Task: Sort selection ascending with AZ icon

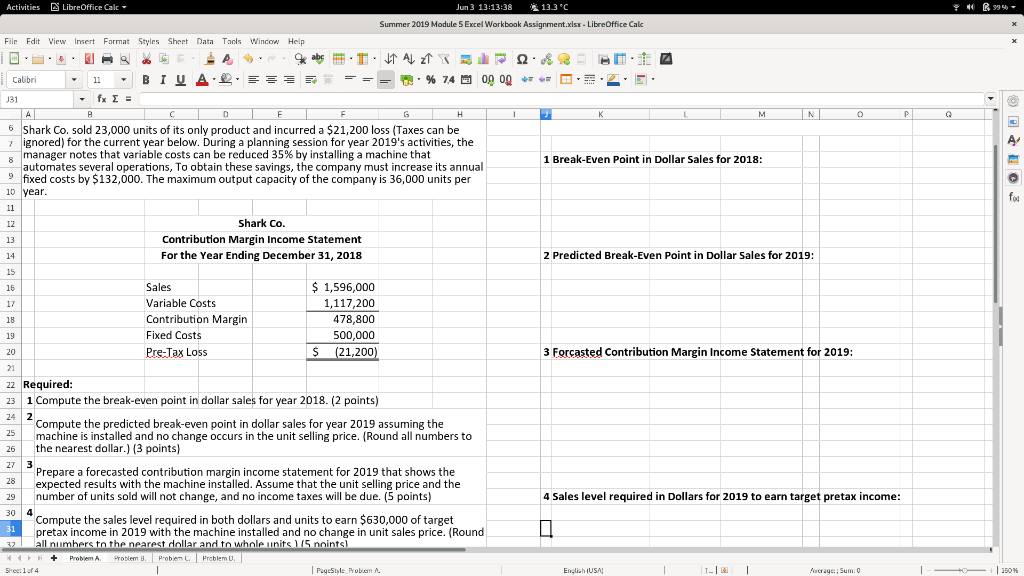Action: point(409,58)
